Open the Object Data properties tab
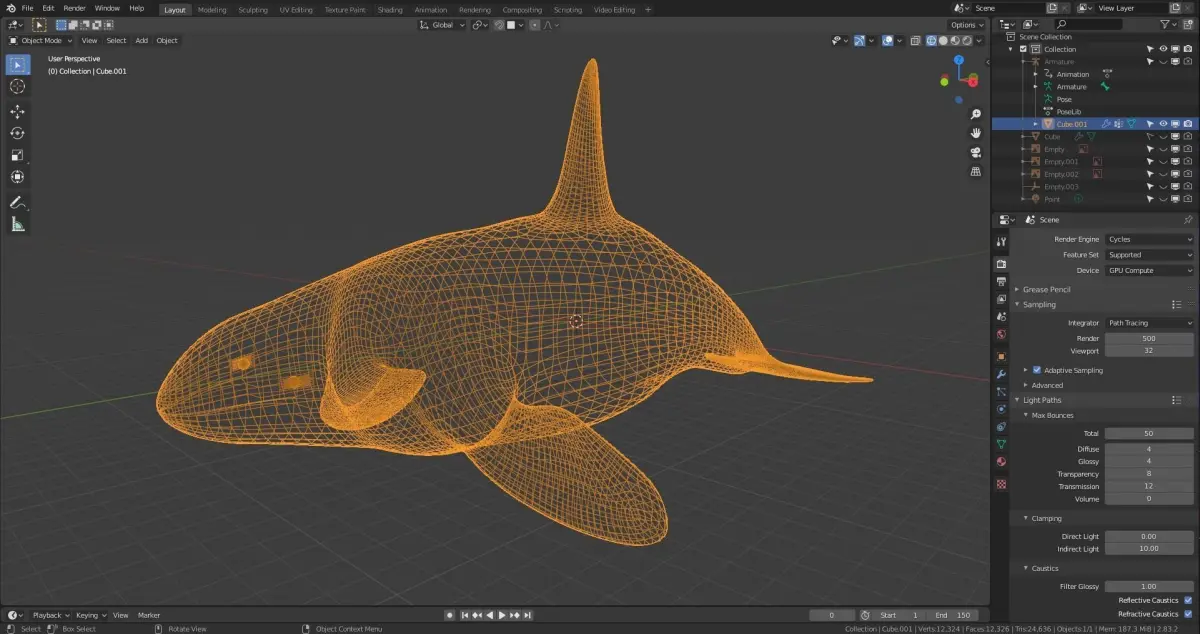Screen dimensions: 1200x634 pyautogui.click(x=1001, y=444)
